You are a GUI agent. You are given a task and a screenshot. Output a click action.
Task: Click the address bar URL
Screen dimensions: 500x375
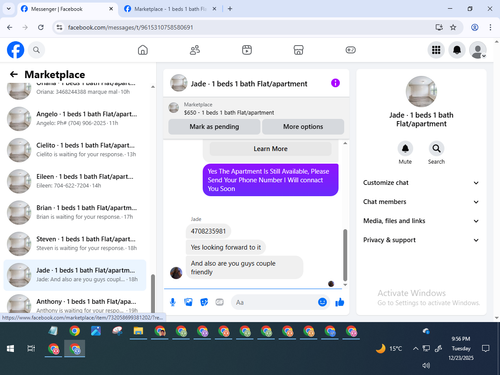pyautogui.click(x=130, y=27)
